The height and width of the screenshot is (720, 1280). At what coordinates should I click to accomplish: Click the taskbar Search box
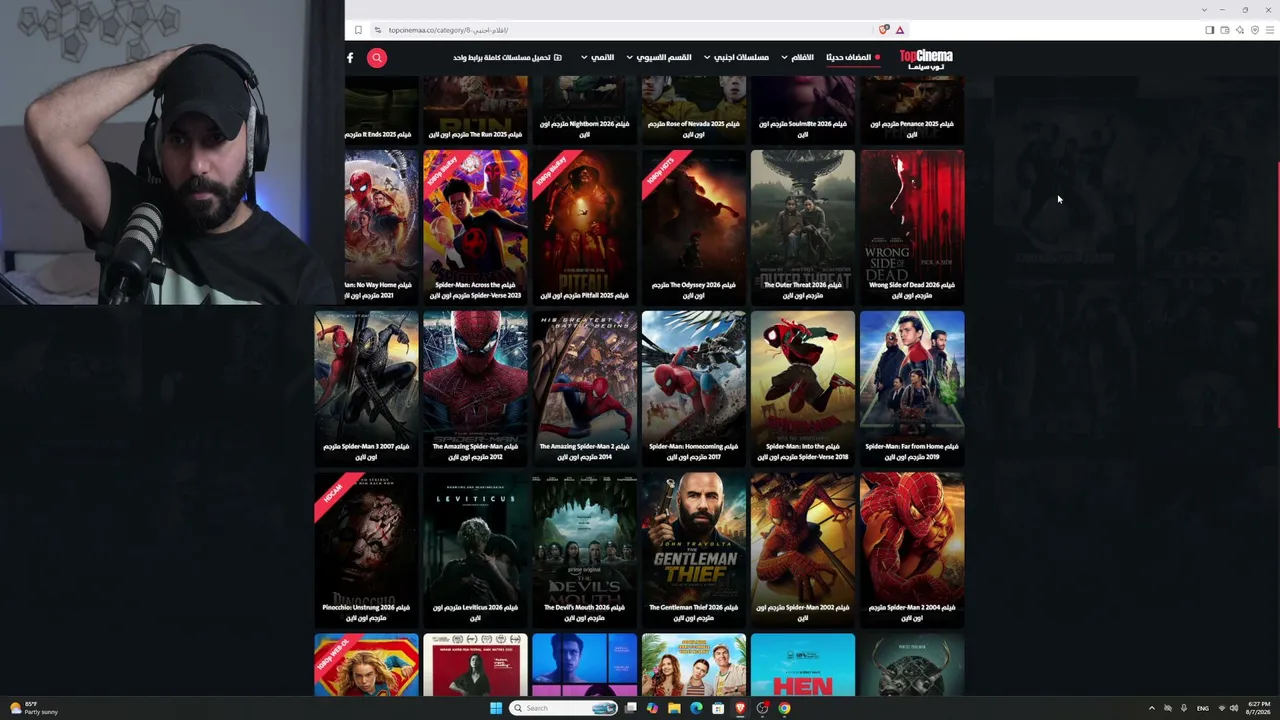tap(565, 708)
